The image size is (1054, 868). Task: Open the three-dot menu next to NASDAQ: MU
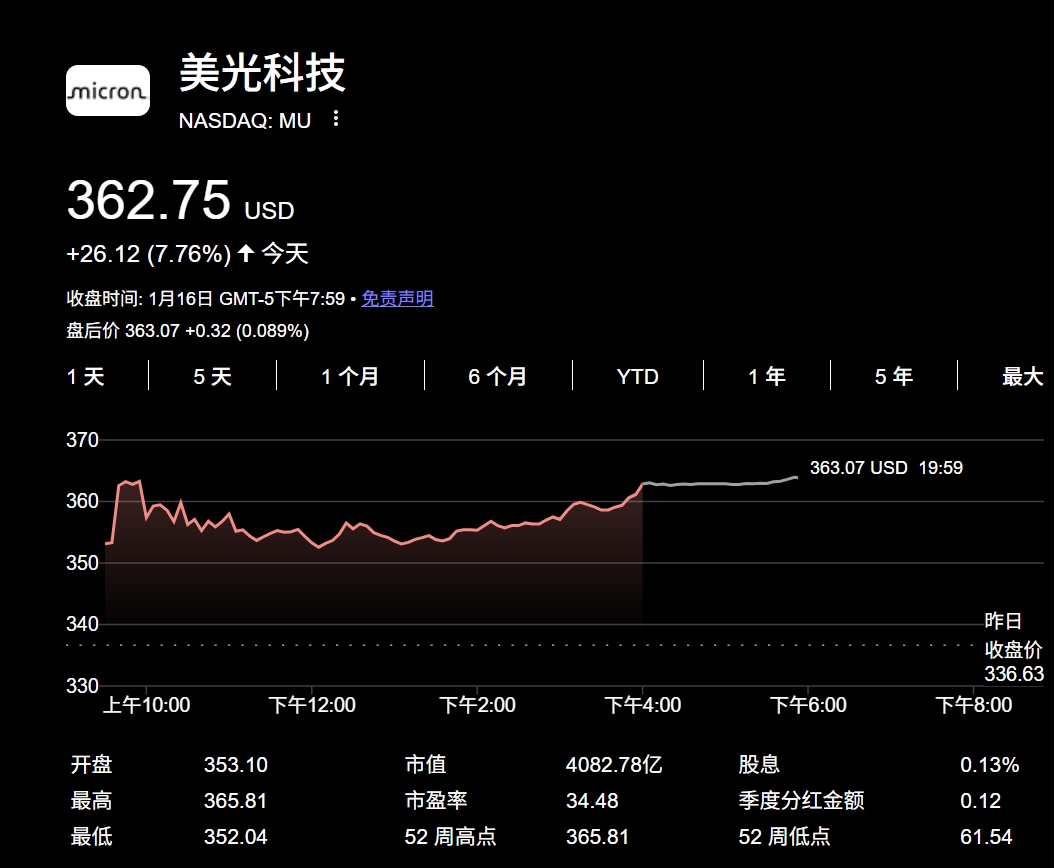[x=334, y=119]
